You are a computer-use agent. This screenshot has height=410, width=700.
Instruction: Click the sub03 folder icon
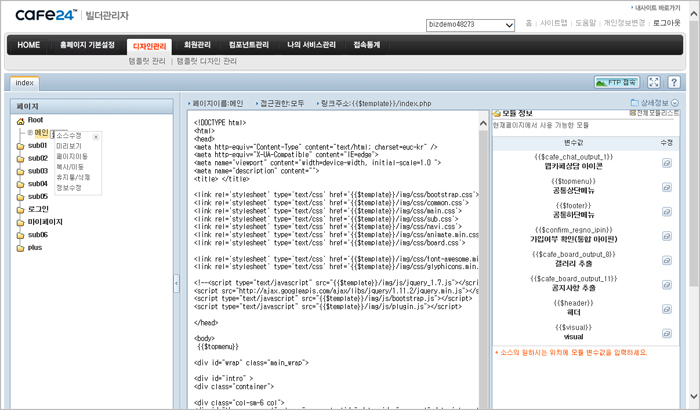[x=20, y=172]
